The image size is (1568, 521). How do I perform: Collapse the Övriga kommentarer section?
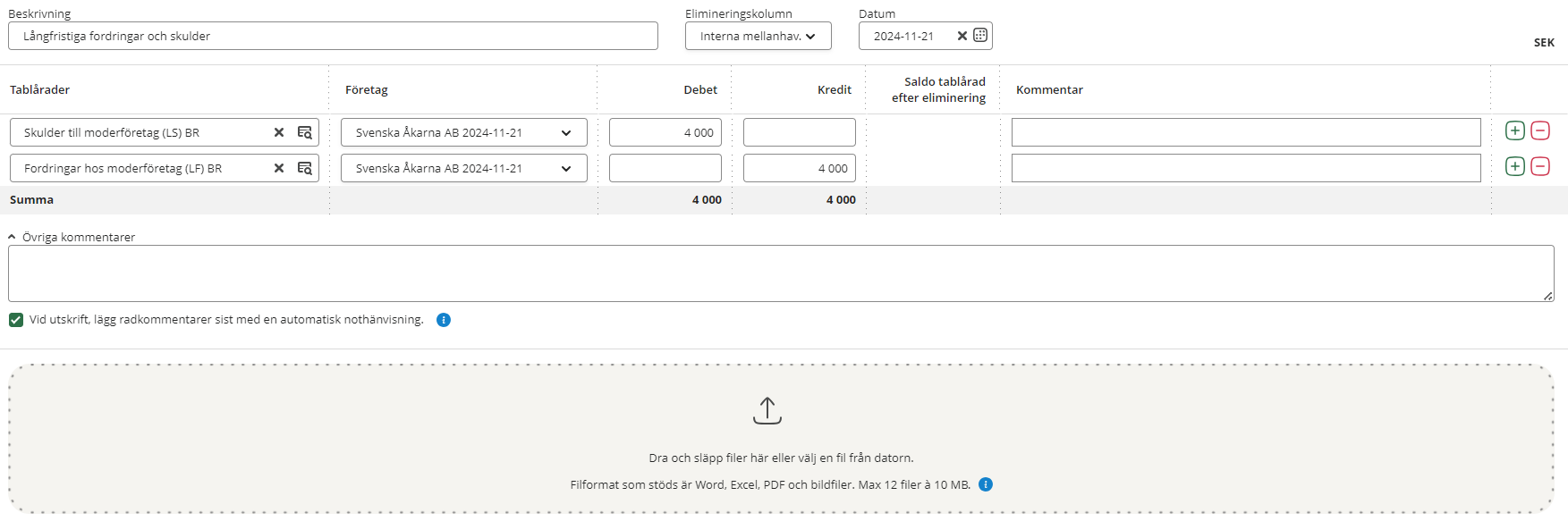13,237
